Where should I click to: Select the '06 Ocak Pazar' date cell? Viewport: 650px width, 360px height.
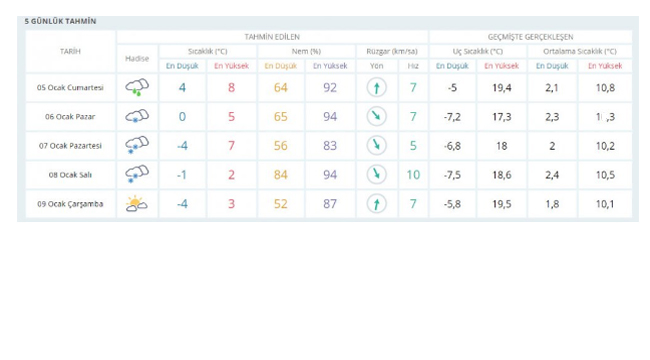coord(70,117)
